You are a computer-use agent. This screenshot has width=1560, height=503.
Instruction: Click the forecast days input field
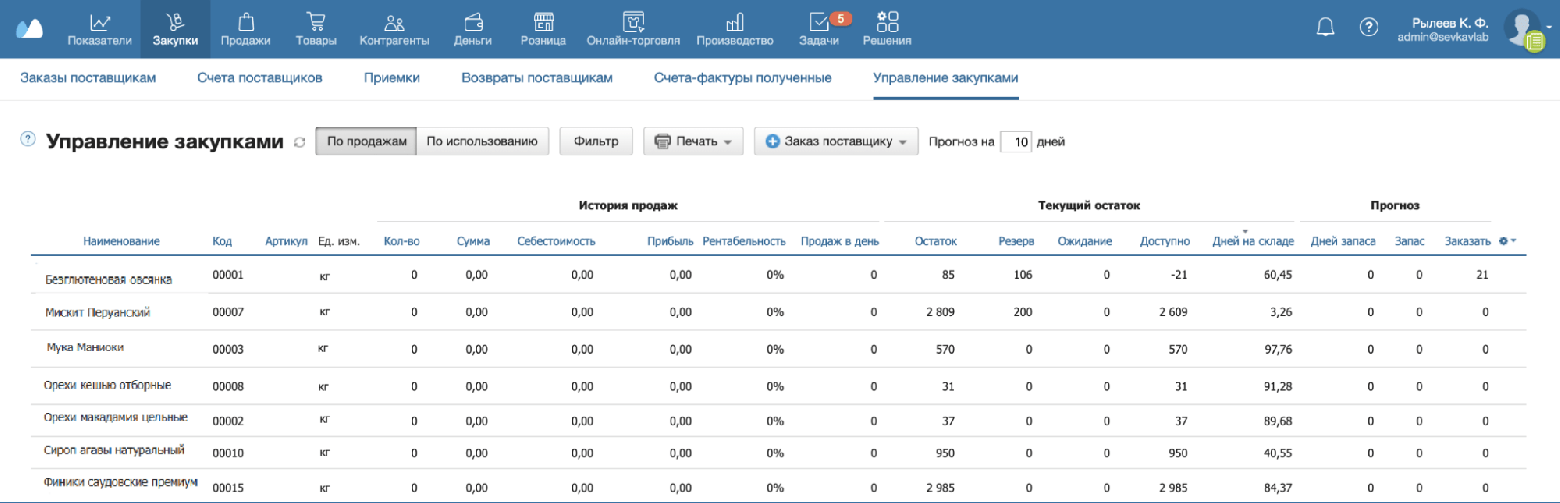pyautogui.click(x=1016, y=142)
